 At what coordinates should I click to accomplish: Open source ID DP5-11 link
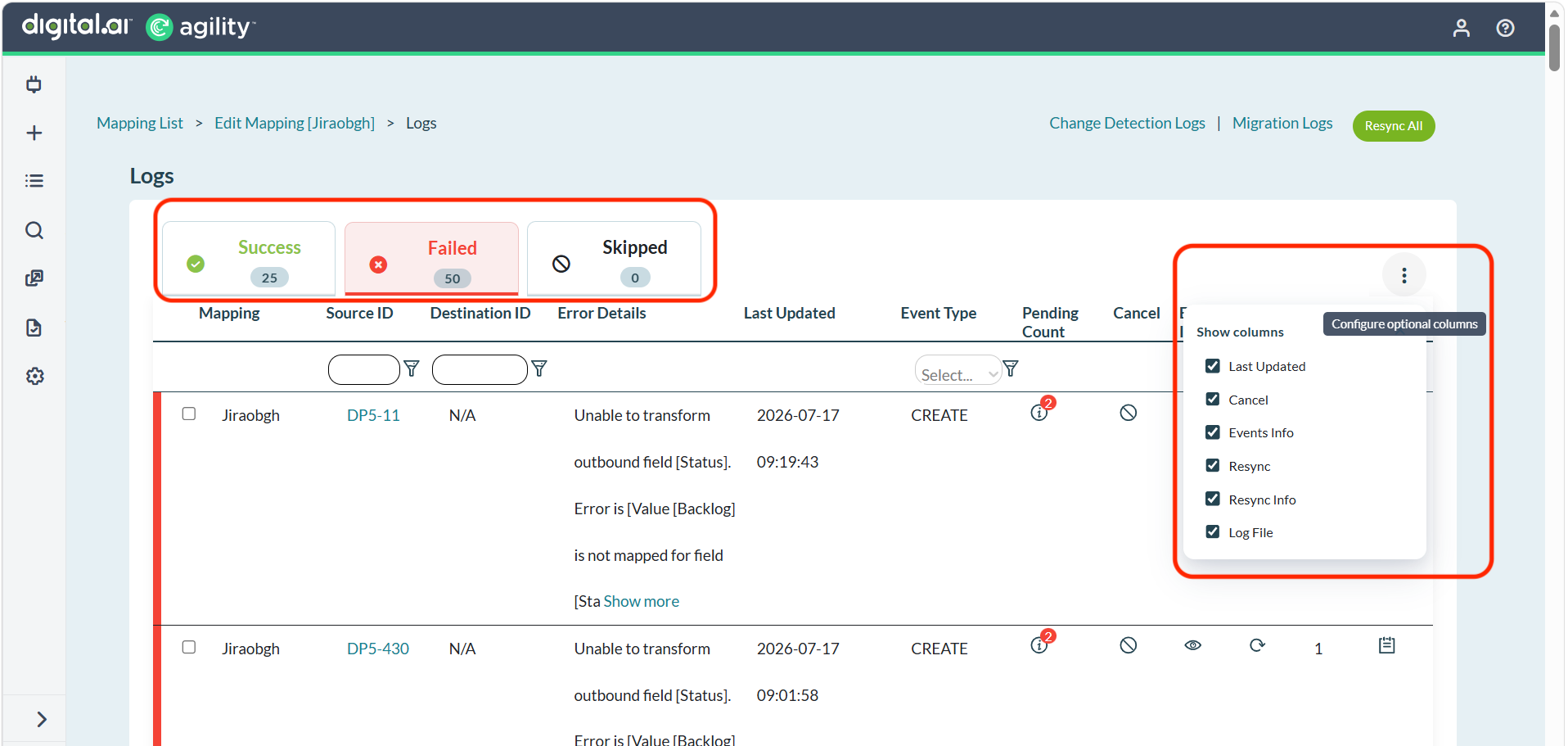click(373, 415)
